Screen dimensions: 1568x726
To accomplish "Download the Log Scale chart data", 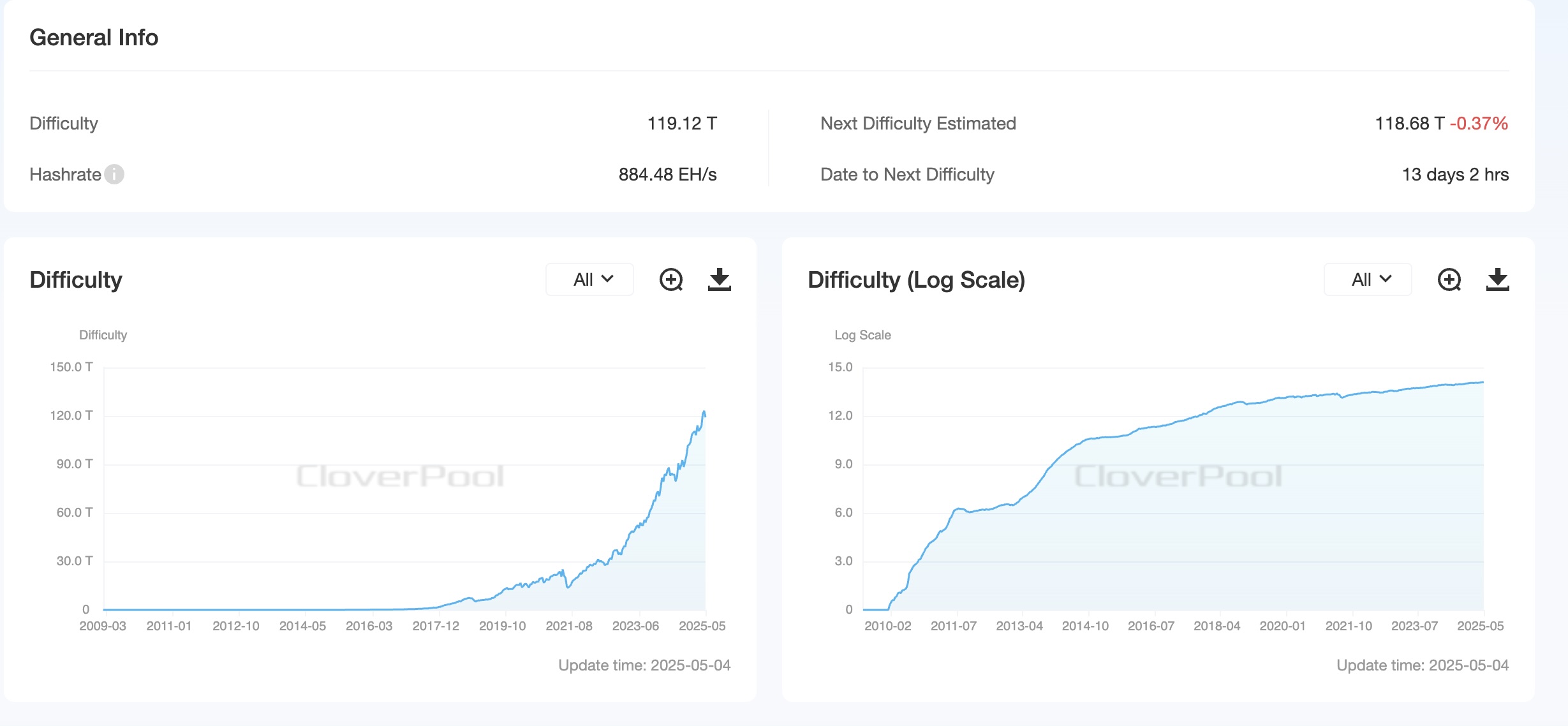I will point(1497,279).
